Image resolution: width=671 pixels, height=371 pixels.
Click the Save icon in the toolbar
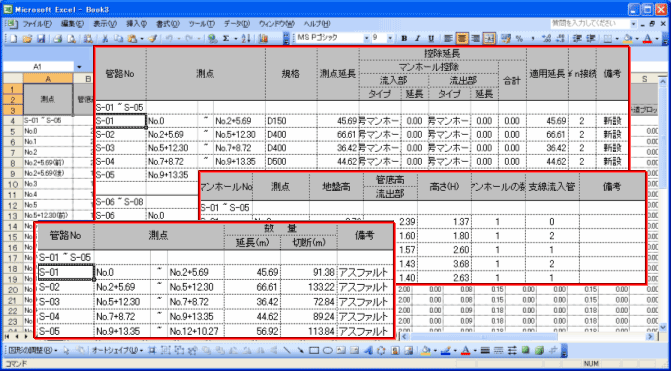coord(41,39)
